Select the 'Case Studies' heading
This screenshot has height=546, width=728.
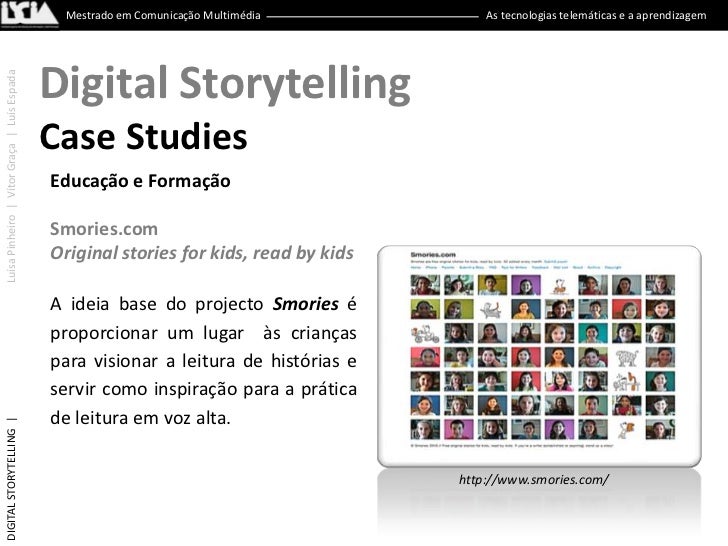pos(143,136)
